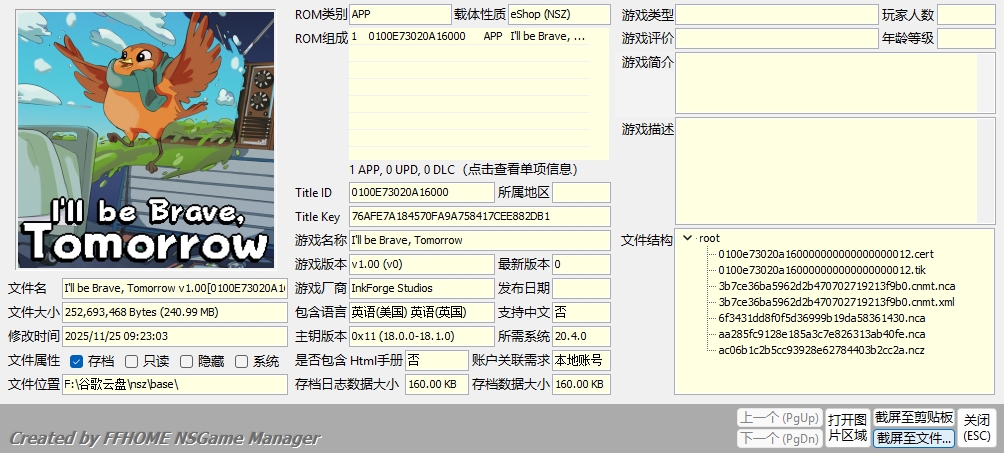Screen dimensions: 1004x453
Task: Click the Title Key field
Action: click(x=480, y=217)
